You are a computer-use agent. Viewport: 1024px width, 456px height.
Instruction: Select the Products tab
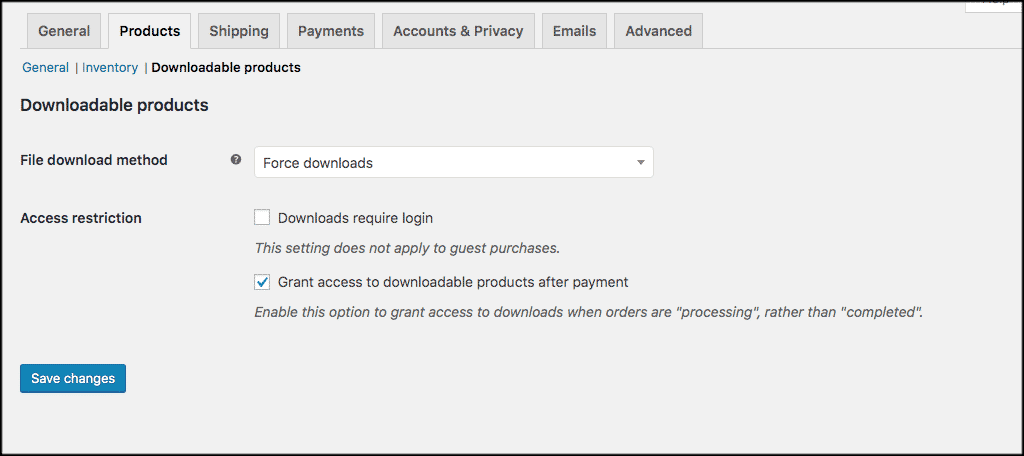click(x=150, y=31)
